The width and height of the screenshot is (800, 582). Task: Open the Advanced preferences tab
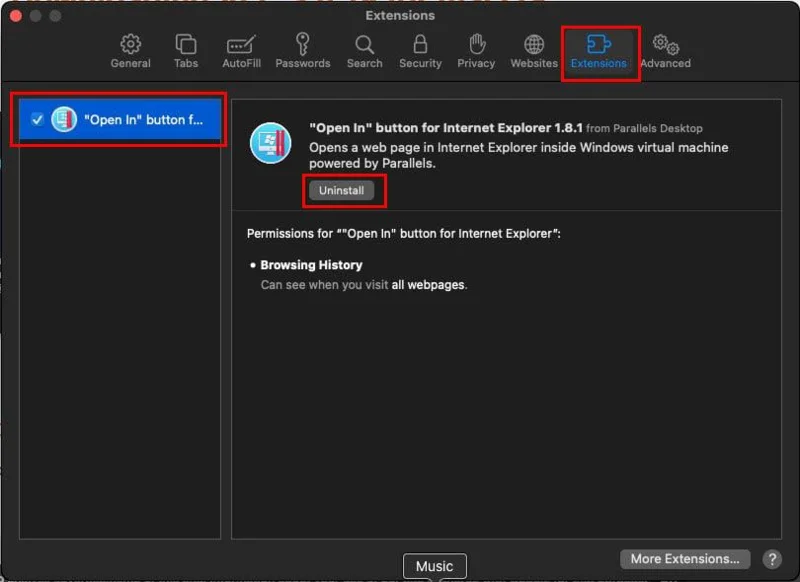[665, 51]
